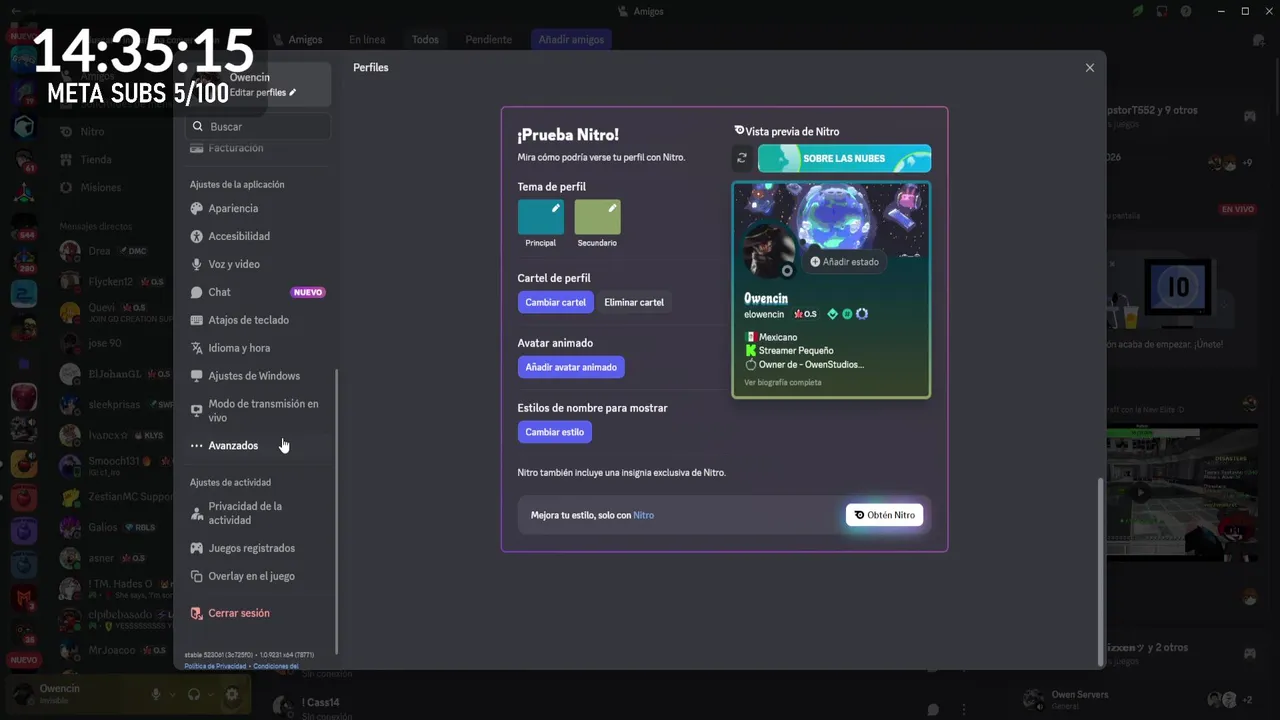This screenshot has height=720, width=1280.
Task: Open Privacidad de la actividad icon
Action: pyautogui.click(x=197, y=513)
